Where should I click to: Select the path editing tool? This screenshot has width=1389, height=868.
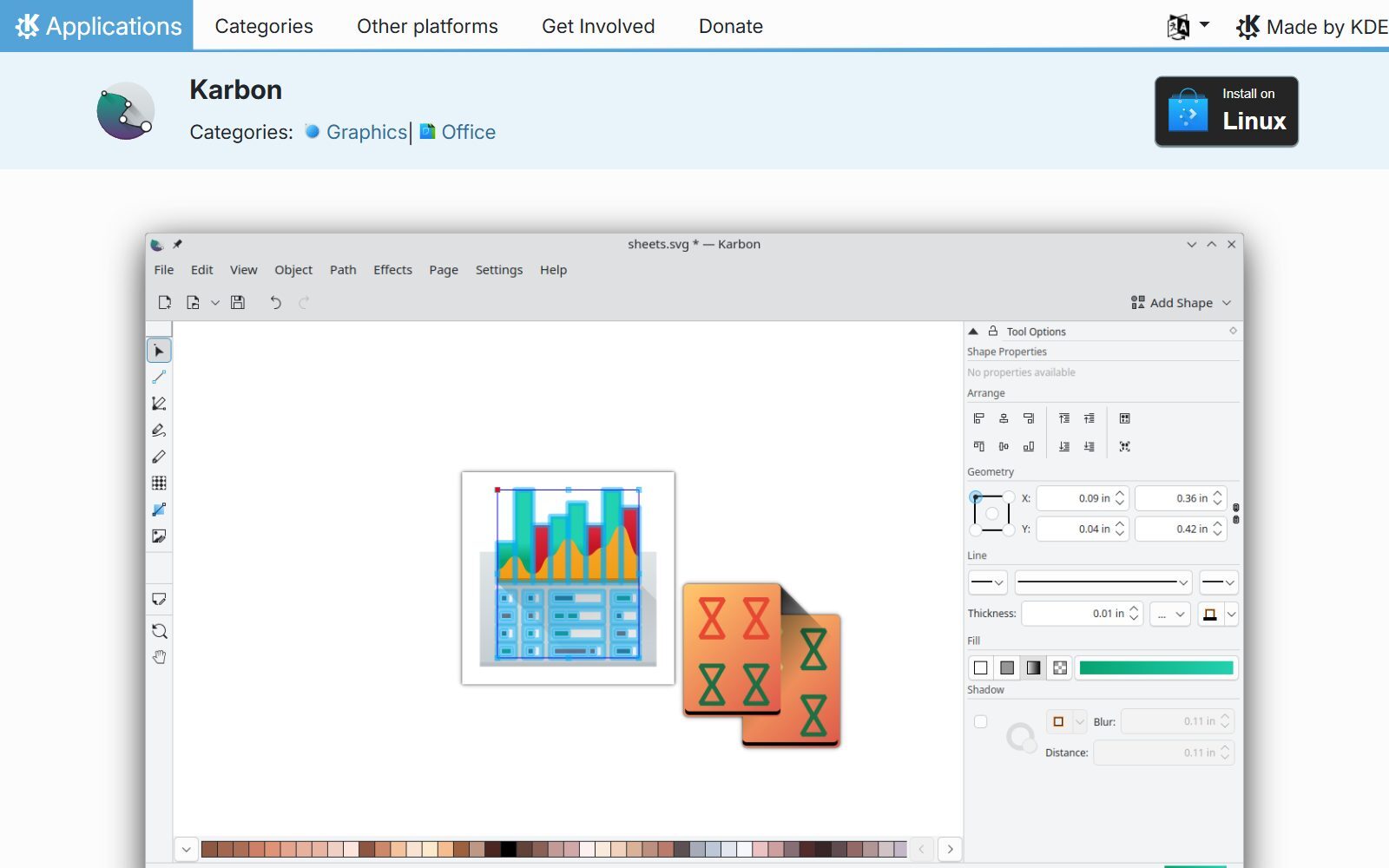tap(159, 404)
